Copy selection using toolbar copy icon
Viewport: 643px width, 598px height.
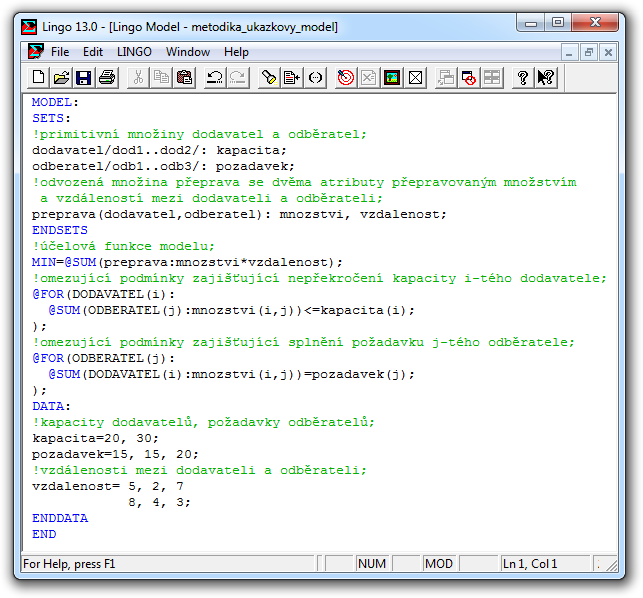pyautogui.click(x=161, y=78)
